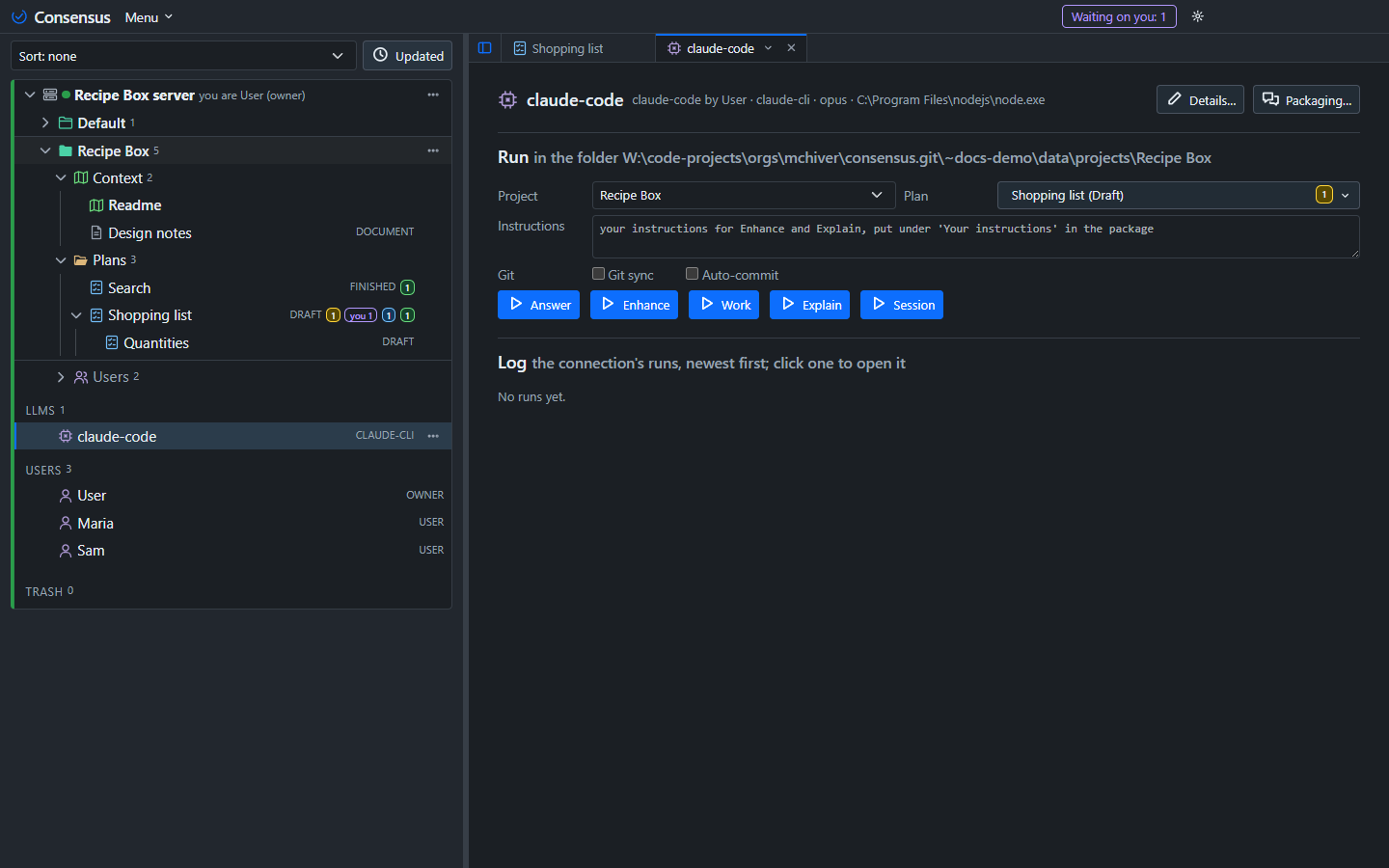Click the person icon next to Maria

click(66, 523)
